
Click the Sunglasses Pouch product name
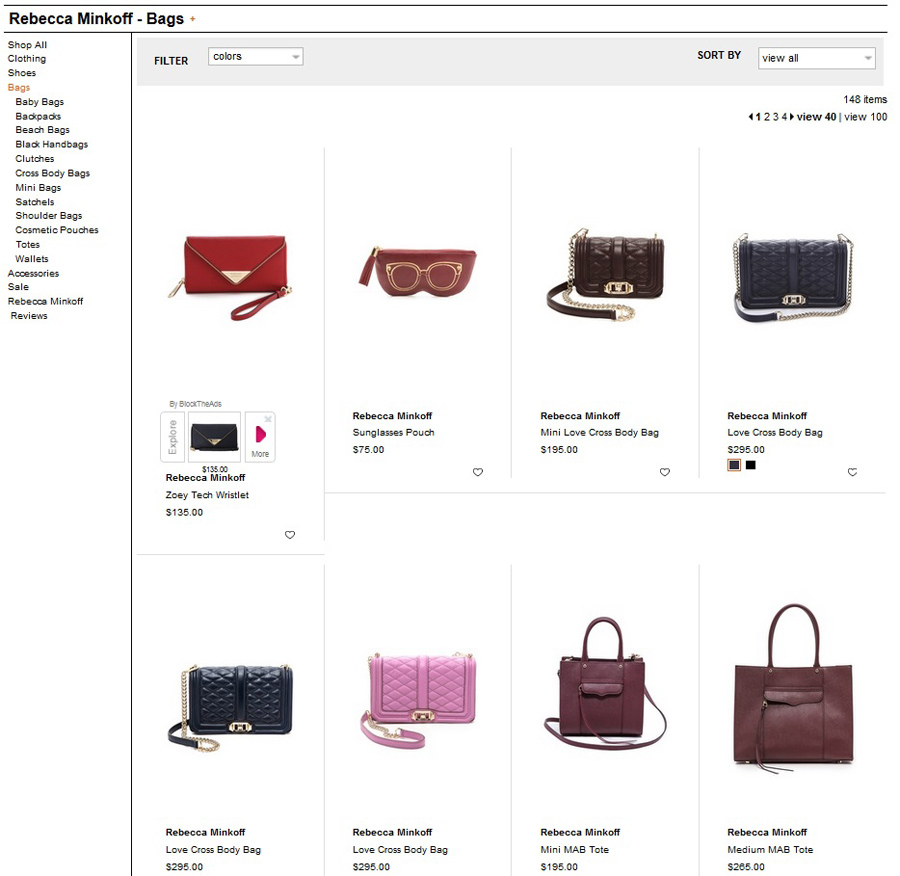click(x=393, y=432)
